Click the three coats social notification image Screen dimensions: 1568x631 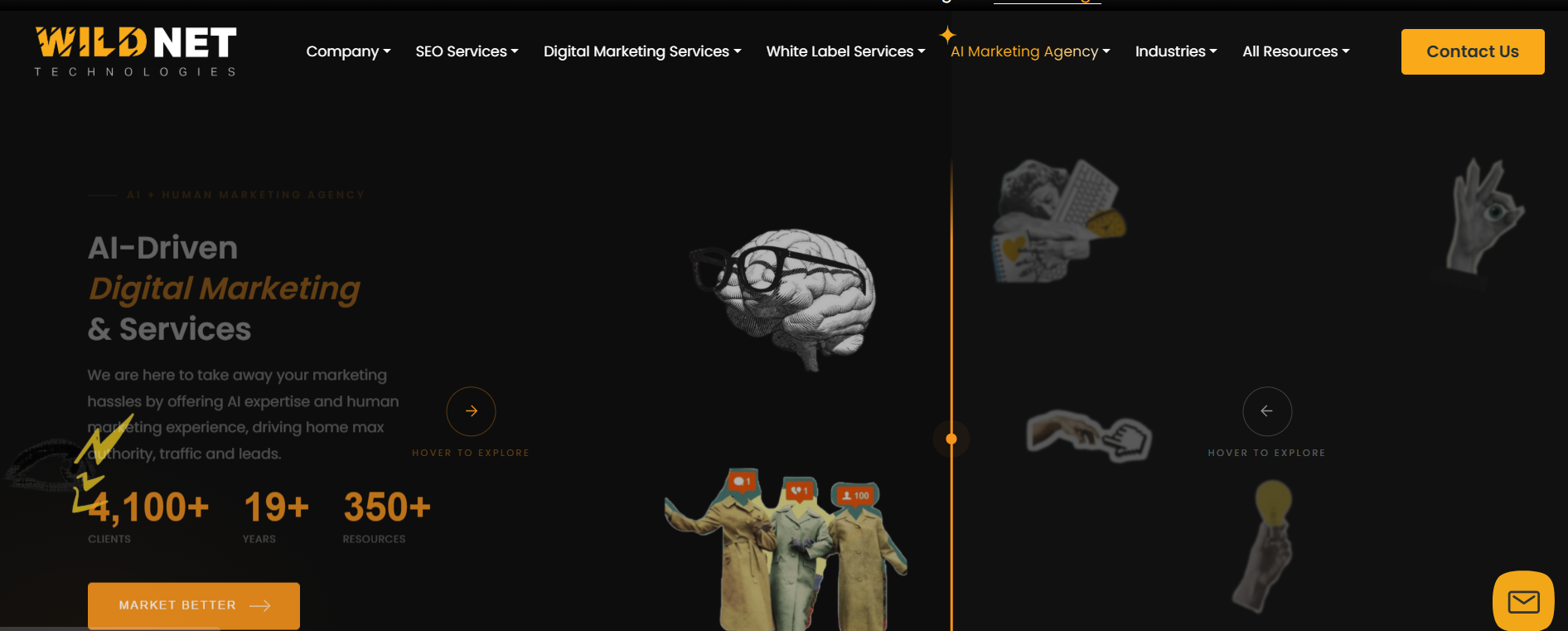coord(785,551)
